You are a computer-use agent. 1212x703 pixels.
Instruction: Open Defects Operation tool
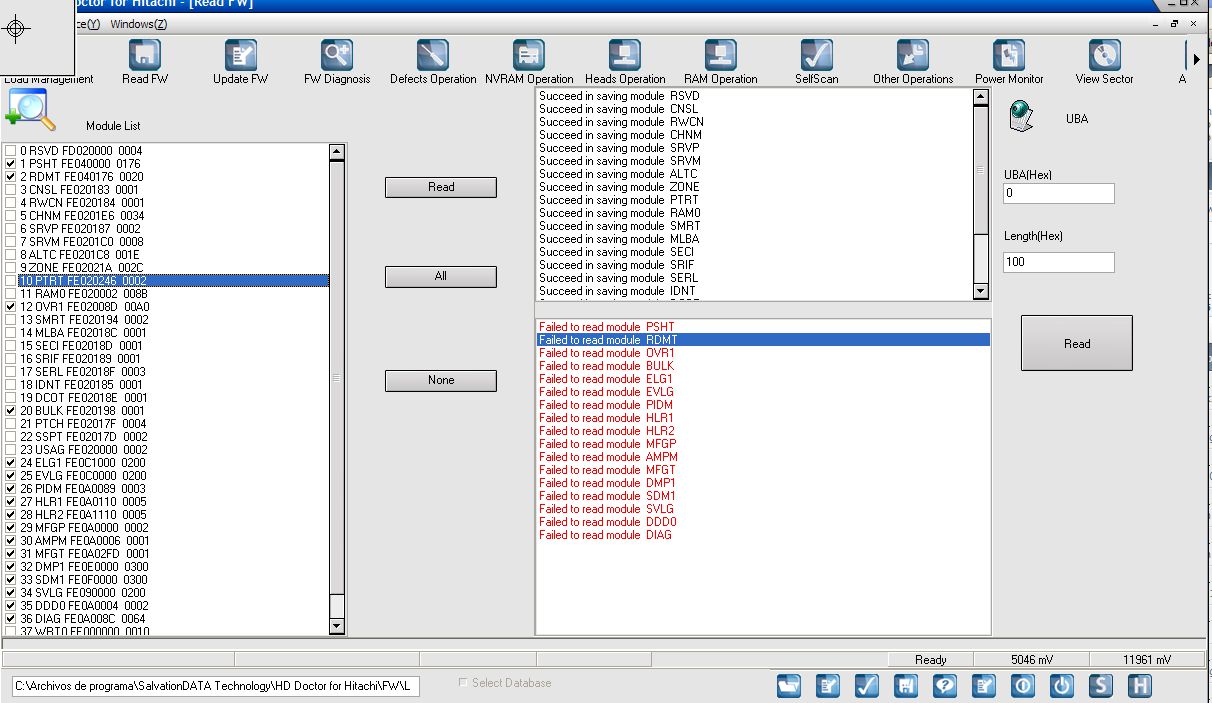tap(433, 62)
